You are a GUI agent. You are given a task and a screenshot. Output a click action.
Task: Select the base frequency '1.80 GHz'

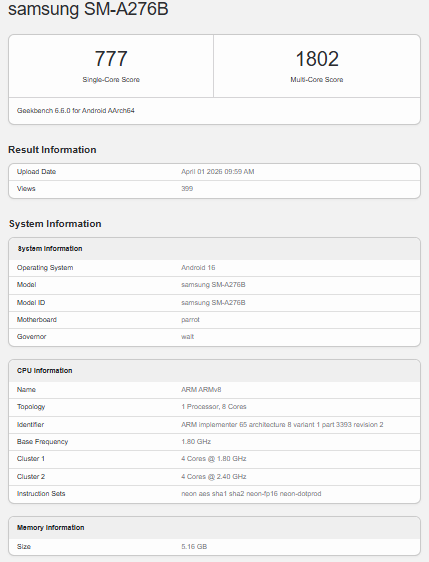[x=196, y=442]
